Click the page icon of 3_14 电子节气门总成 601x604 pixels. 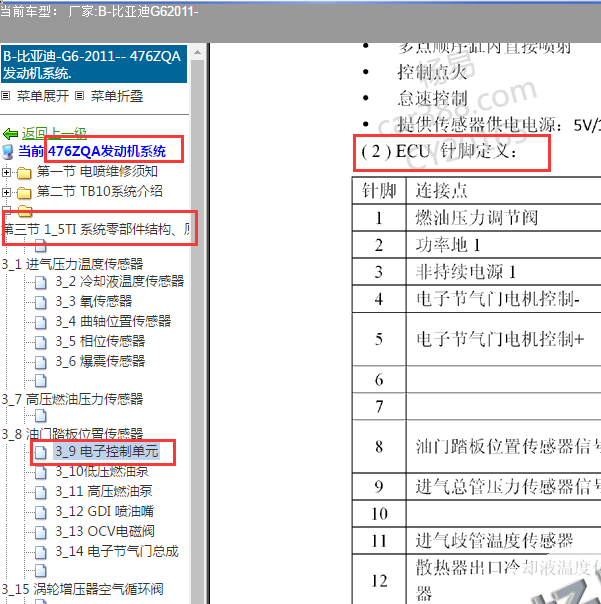click(x=40, y=552)
